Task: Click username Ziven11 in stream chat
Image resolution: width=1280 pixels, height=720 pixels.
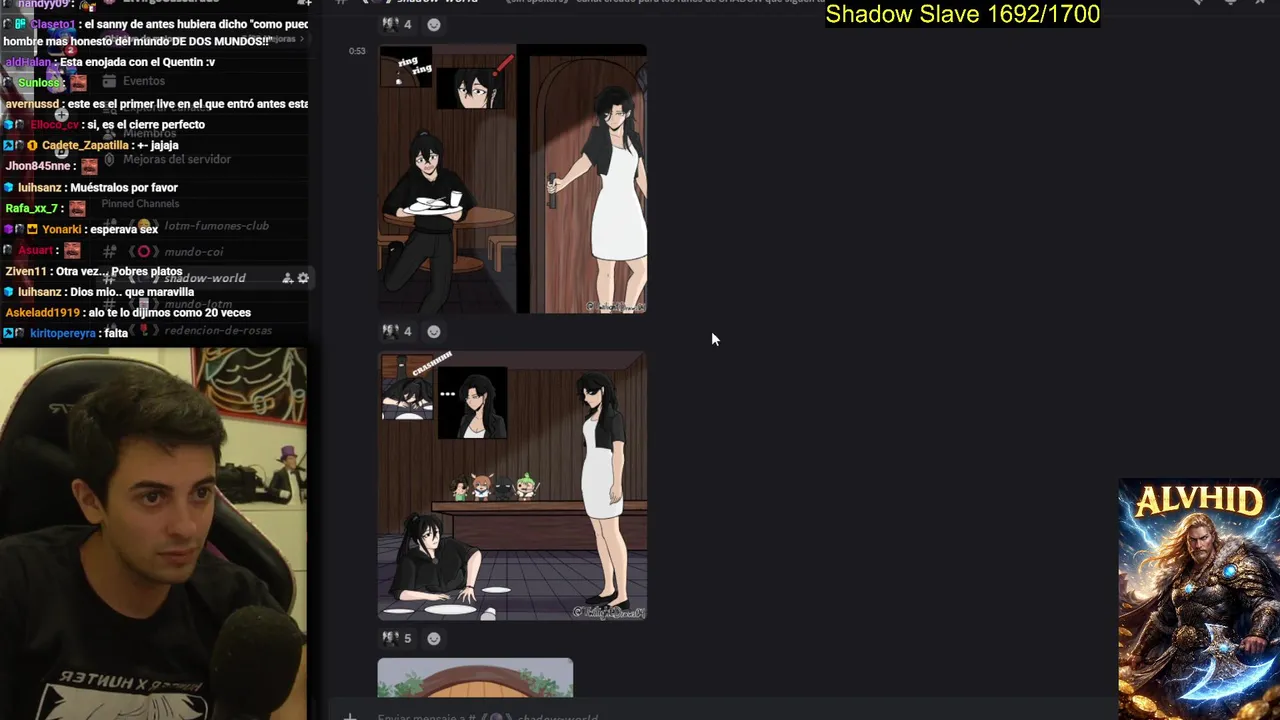Action: 26,271
